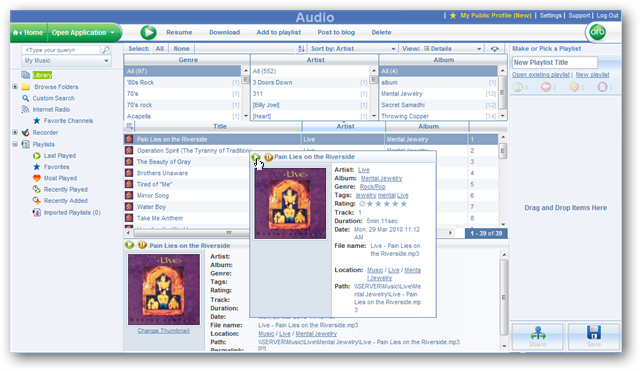Click the track icon beside Water Boy
Image resolution: width=640 pixels, height=371 pixels.
point(129,207)
